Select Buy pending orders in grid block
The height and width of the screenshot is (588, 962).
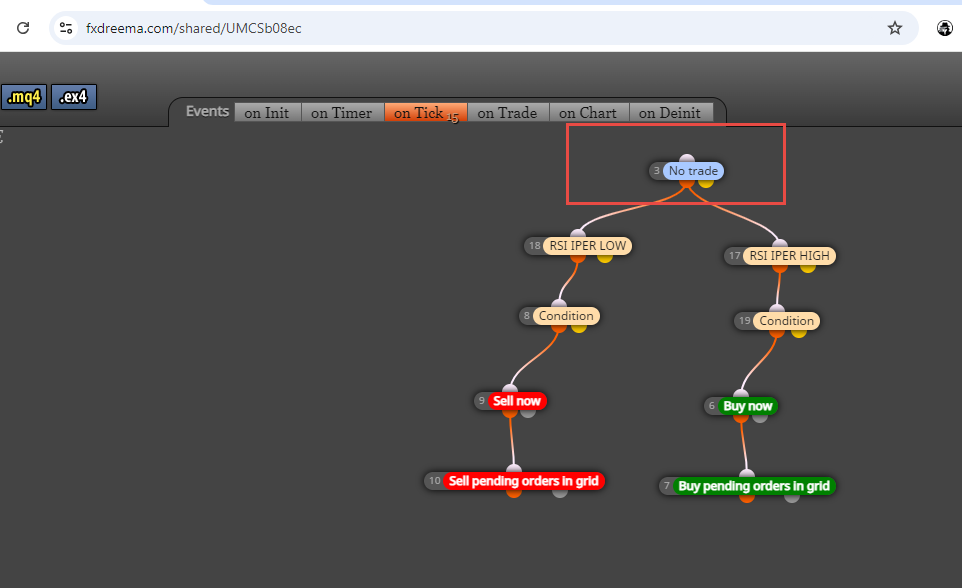[754, 485]
